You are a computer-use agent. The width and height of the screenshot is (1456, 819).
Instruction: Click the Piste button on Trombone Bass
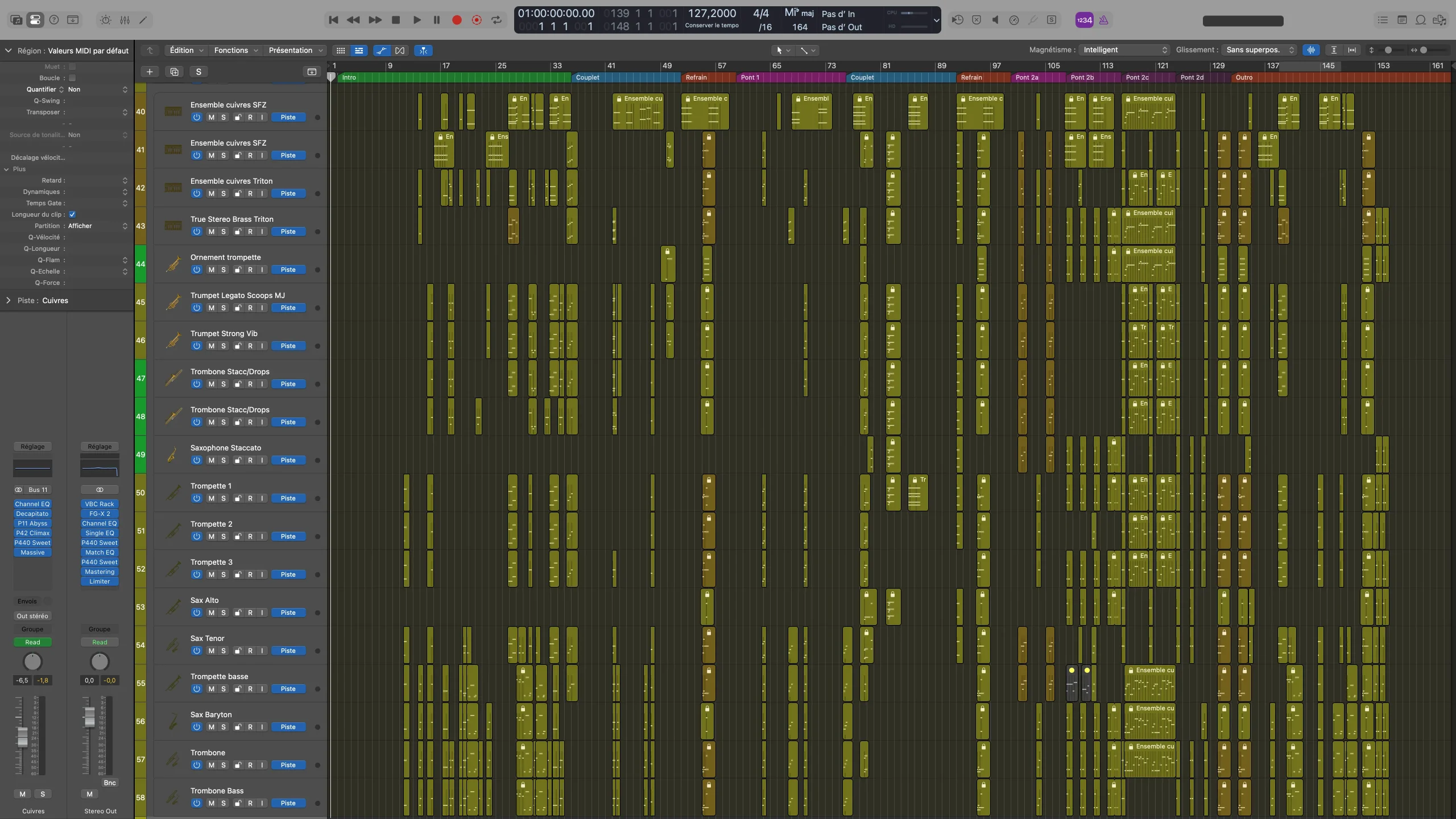[288, 803]
